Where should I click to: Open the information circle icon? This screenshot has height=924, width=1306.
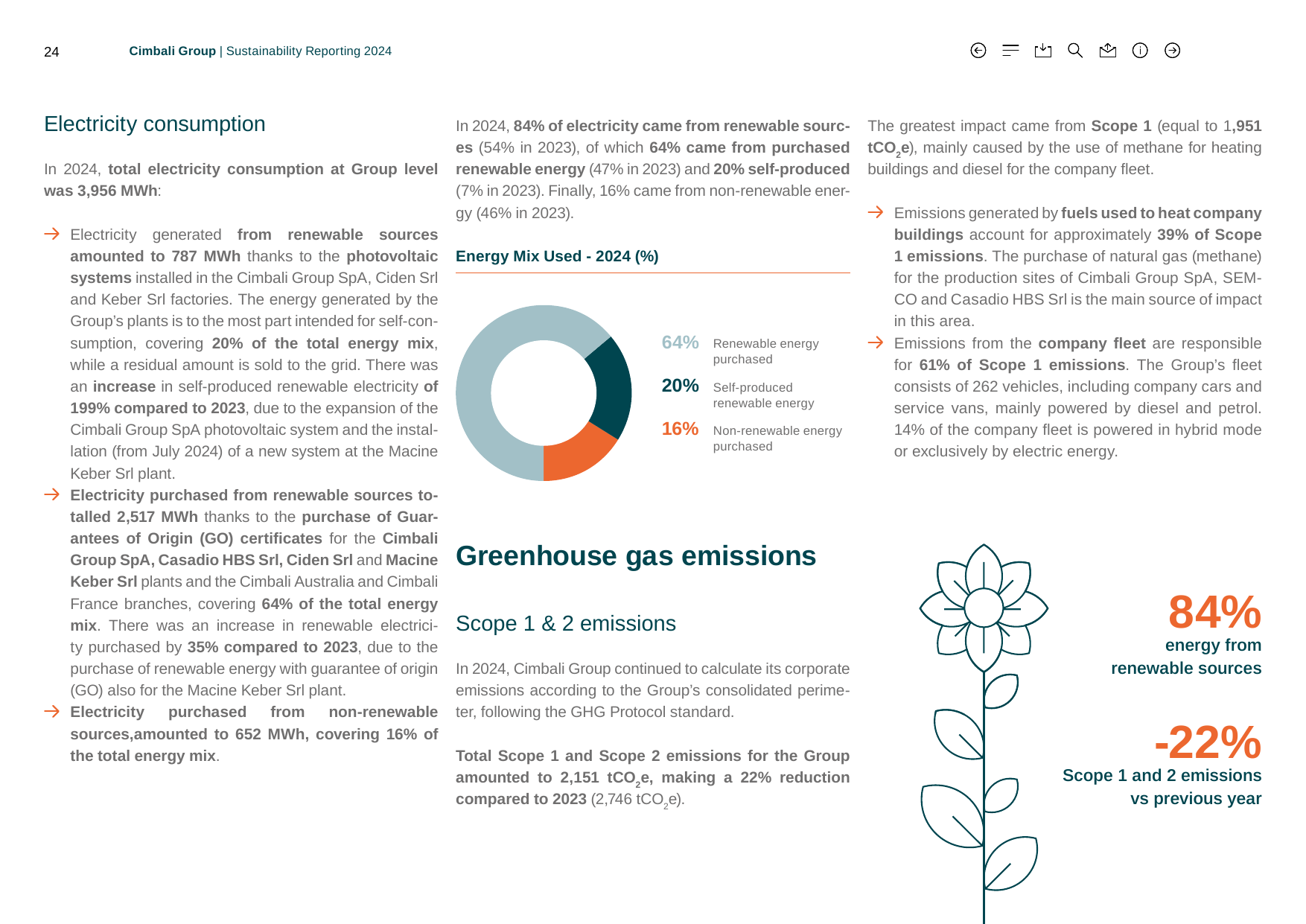pos(1140,51)
